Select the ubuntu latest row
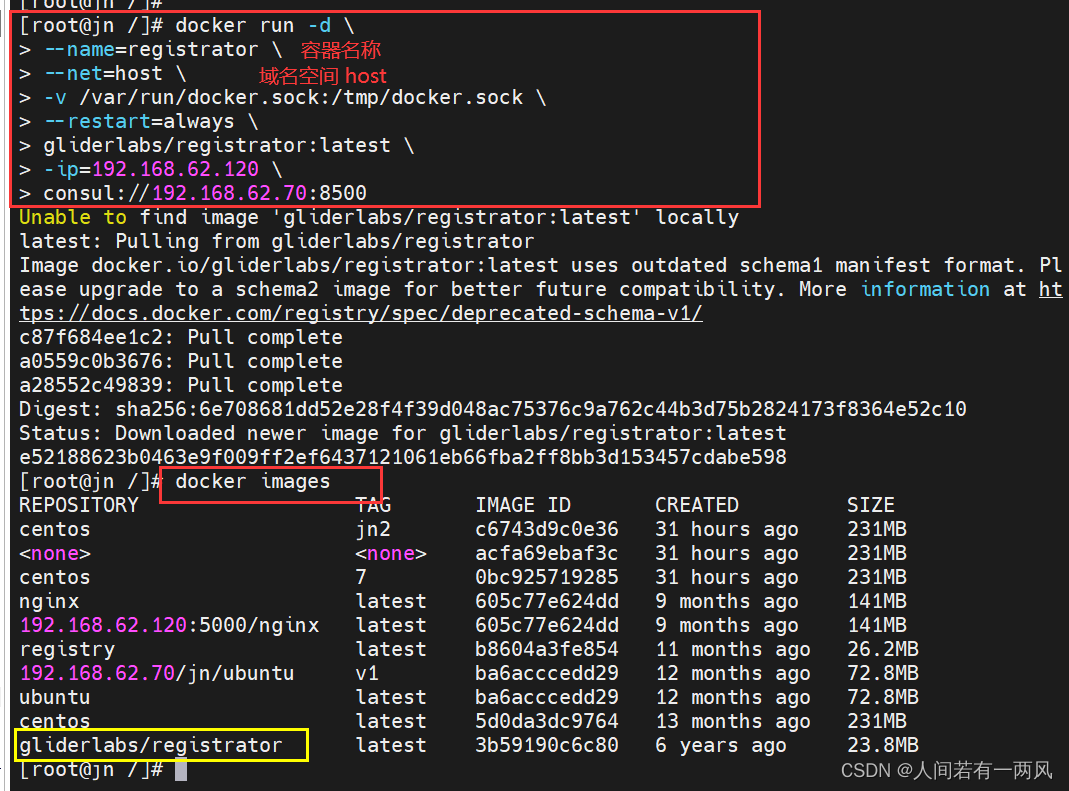The height and width of the screenshot is (791, 1069). coord(54,697)
